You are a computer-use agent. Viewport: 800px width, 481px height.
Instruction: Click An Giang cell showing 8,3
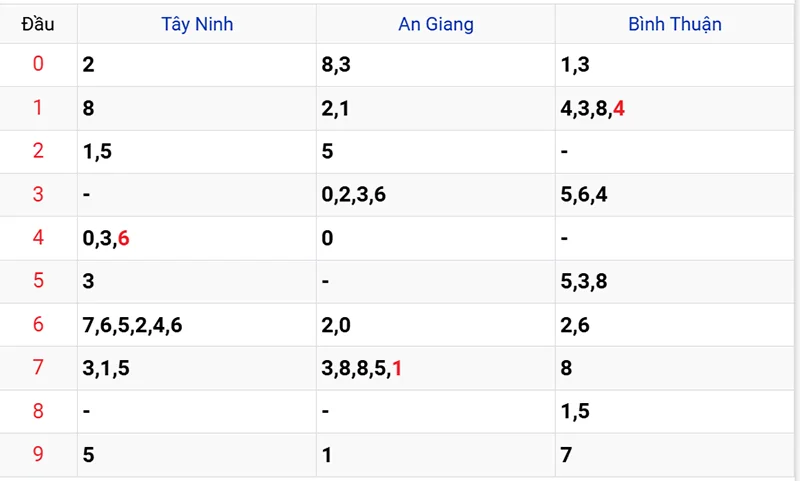click(436, 65)
